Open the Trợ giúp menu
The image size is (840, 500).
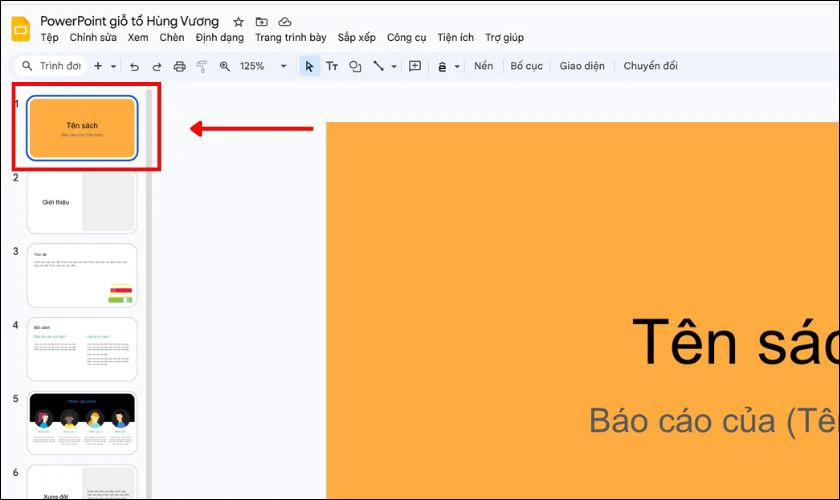504,38
